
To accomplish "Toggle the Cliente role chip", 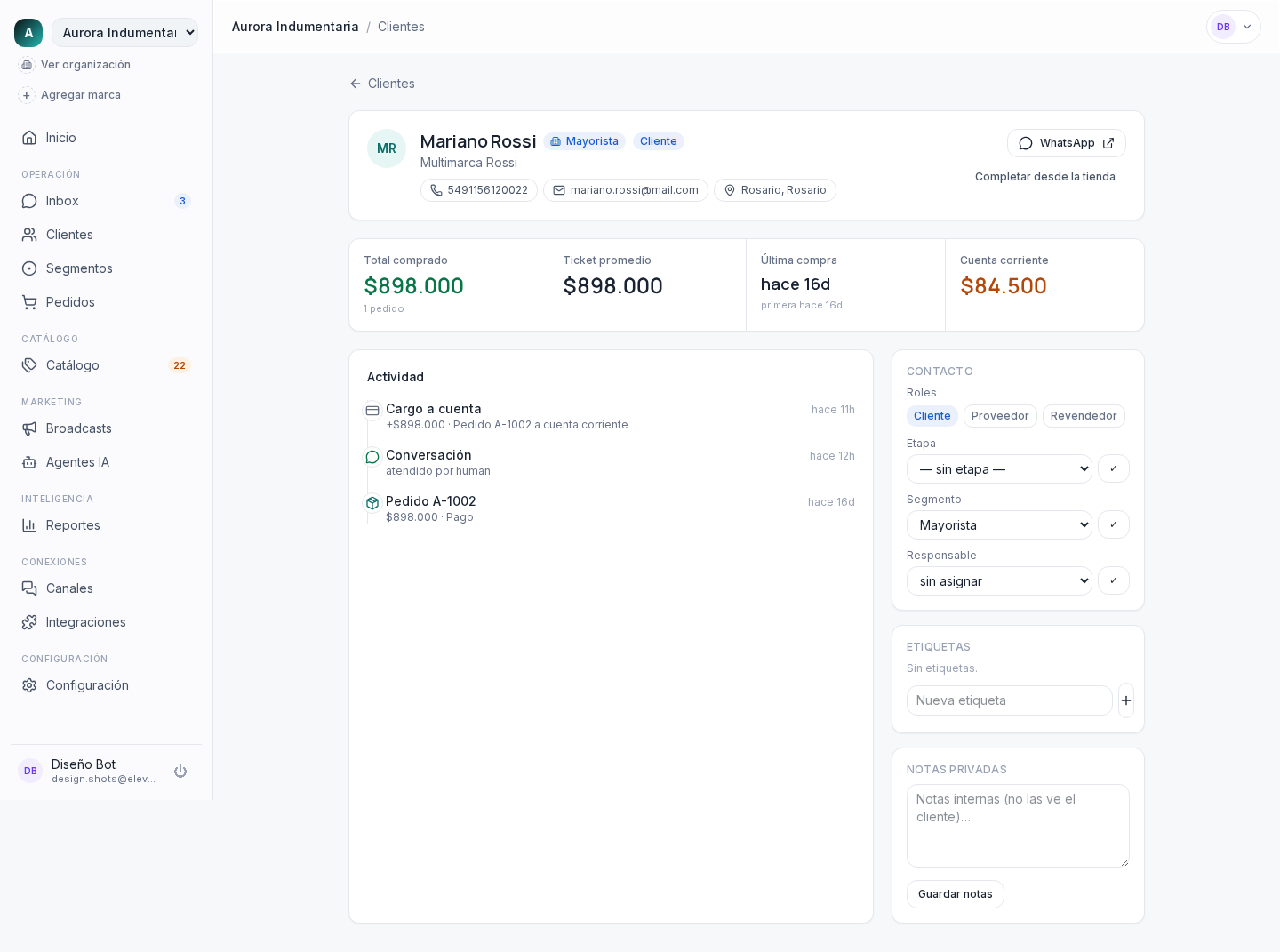I will [932, 416].
